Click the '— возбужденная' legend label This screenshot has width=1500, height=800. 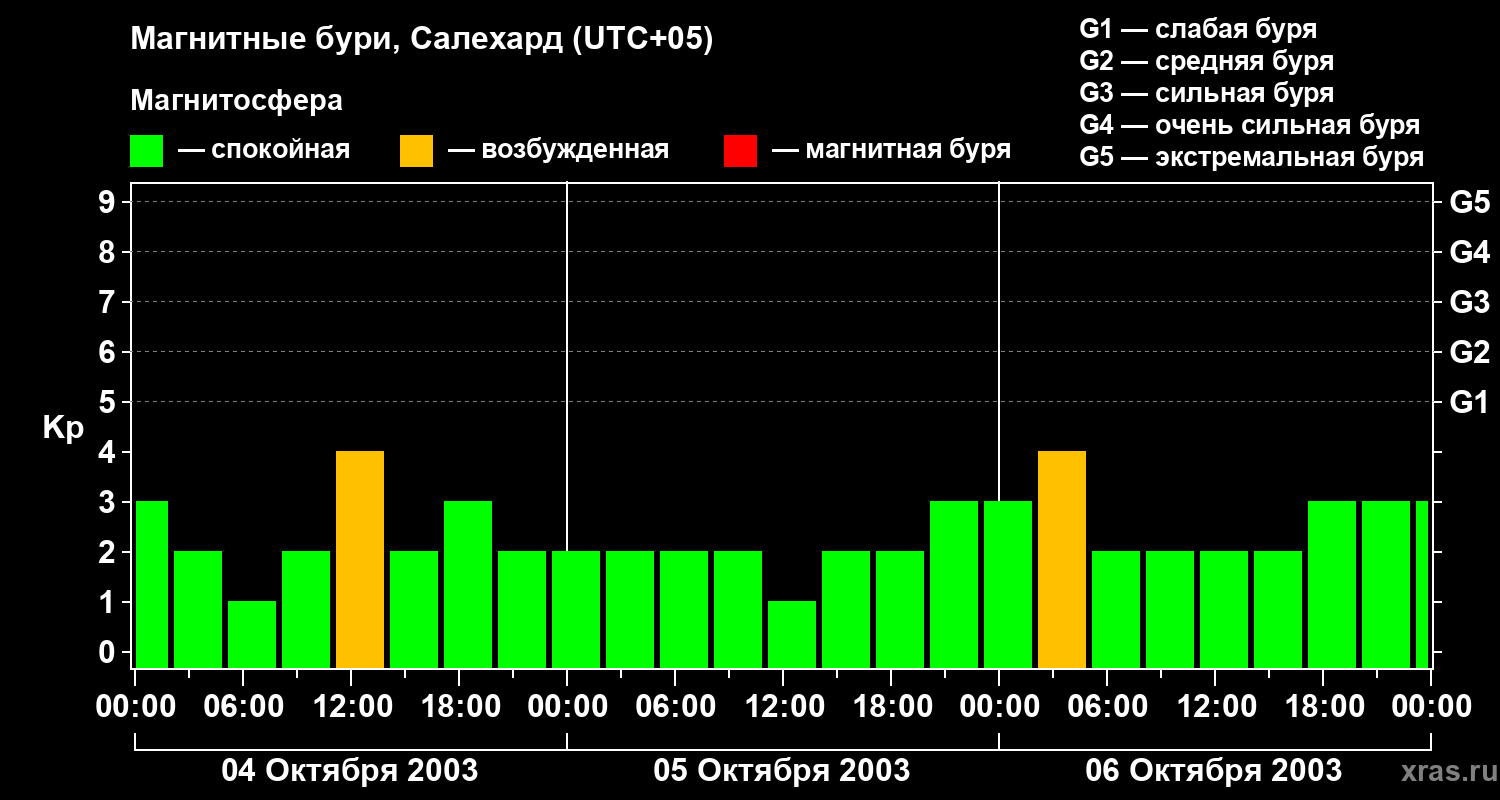click(x=558, y=150)
